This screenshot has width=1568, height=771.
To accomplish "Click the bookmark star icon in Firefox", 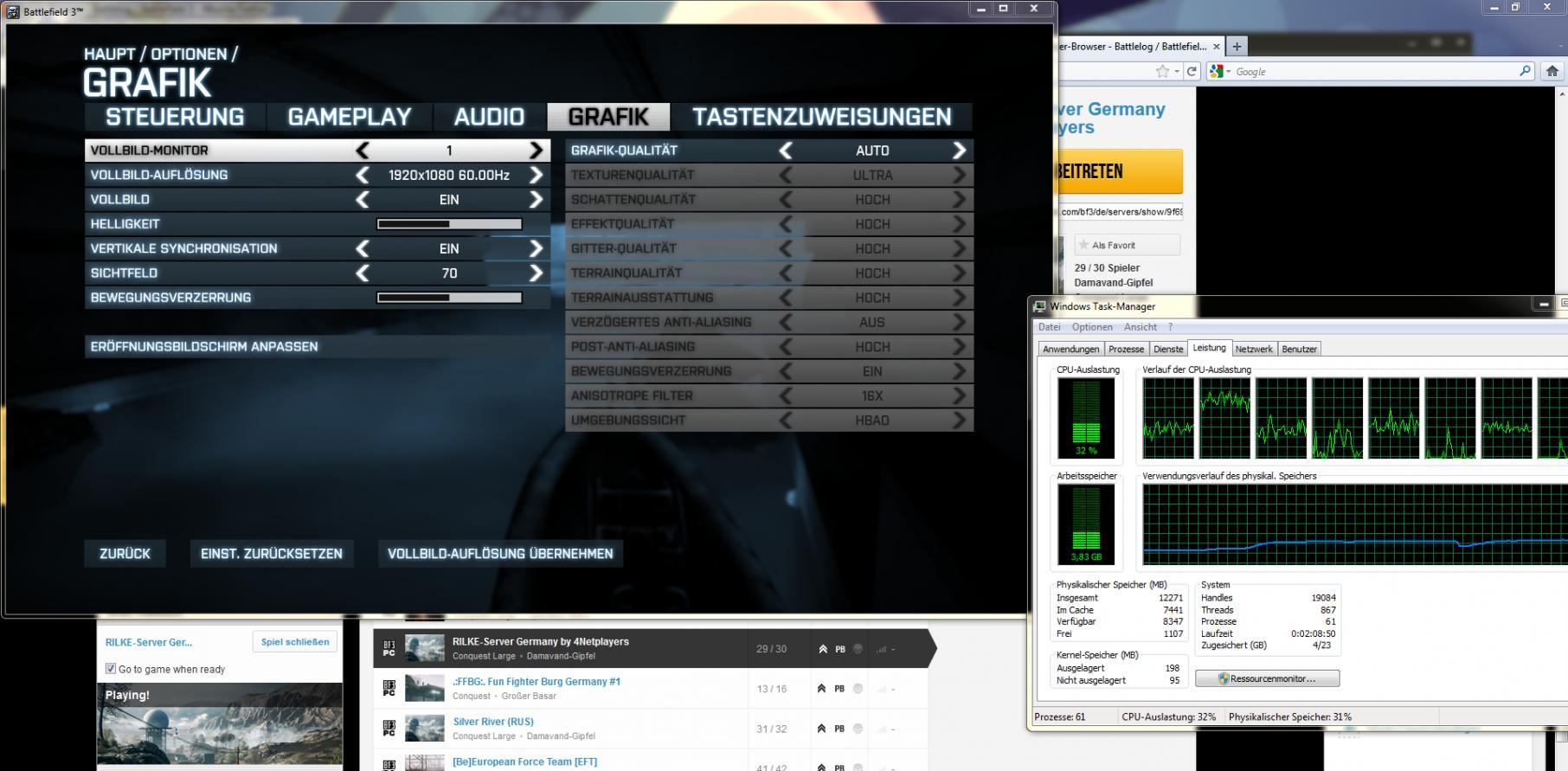I will [1163, 71].
